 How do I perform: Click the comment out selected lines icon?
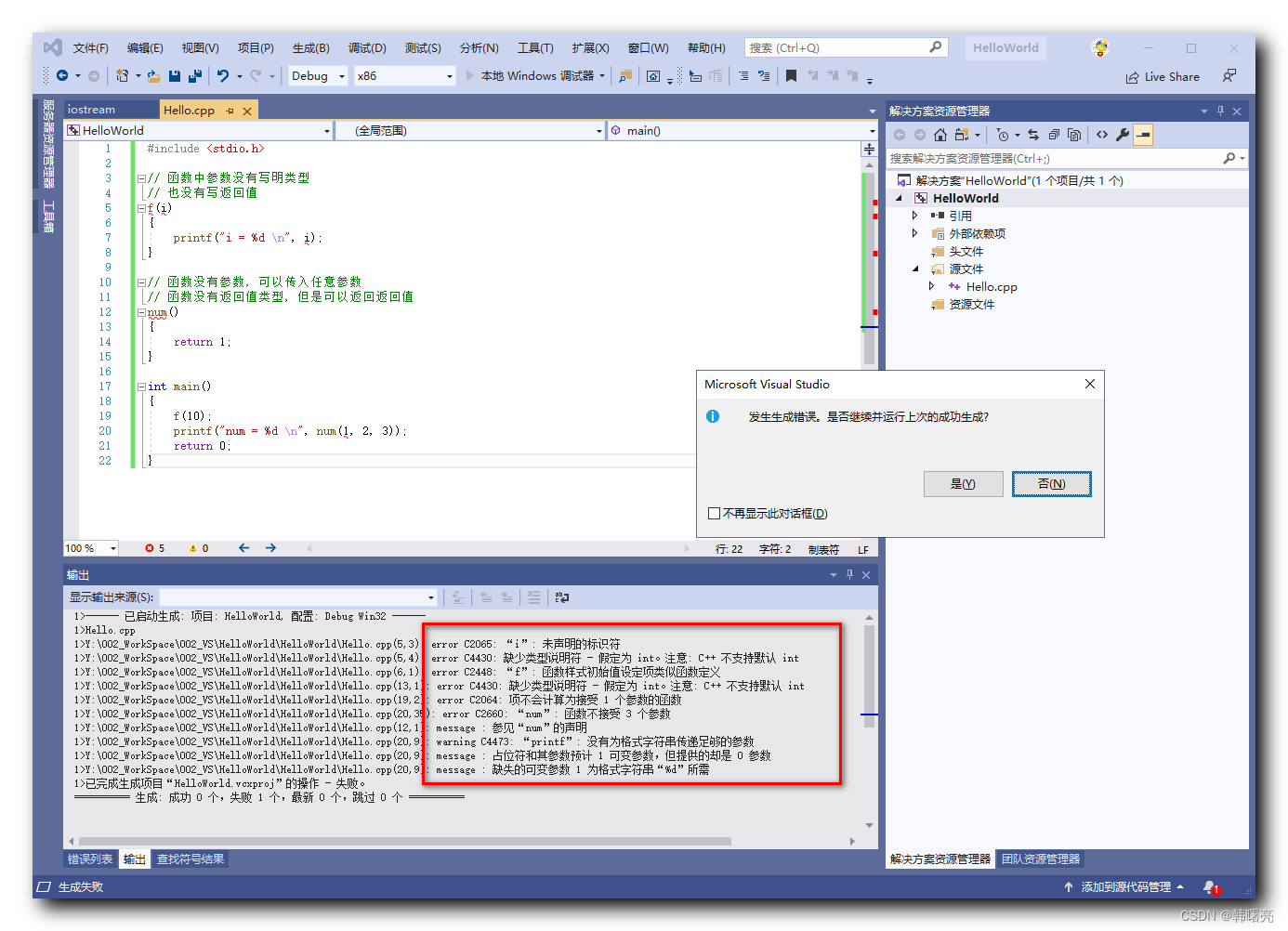click(743, 76)
